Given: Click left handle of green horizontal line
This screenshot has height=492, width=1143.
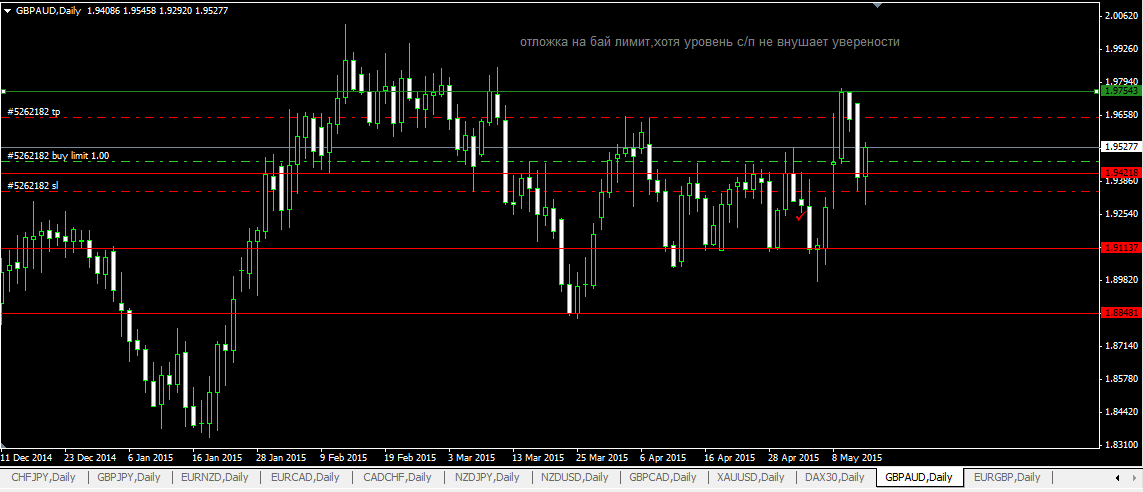Looking at the screenshot, I should (3, 92).
